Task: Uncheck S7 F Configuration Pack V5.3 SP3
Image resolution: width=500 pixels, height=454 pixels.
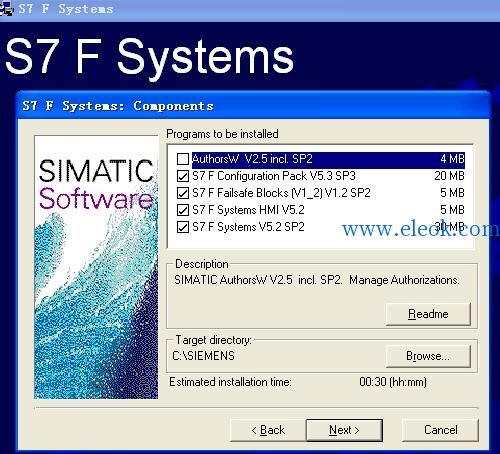Action: (x=183, y=176)
